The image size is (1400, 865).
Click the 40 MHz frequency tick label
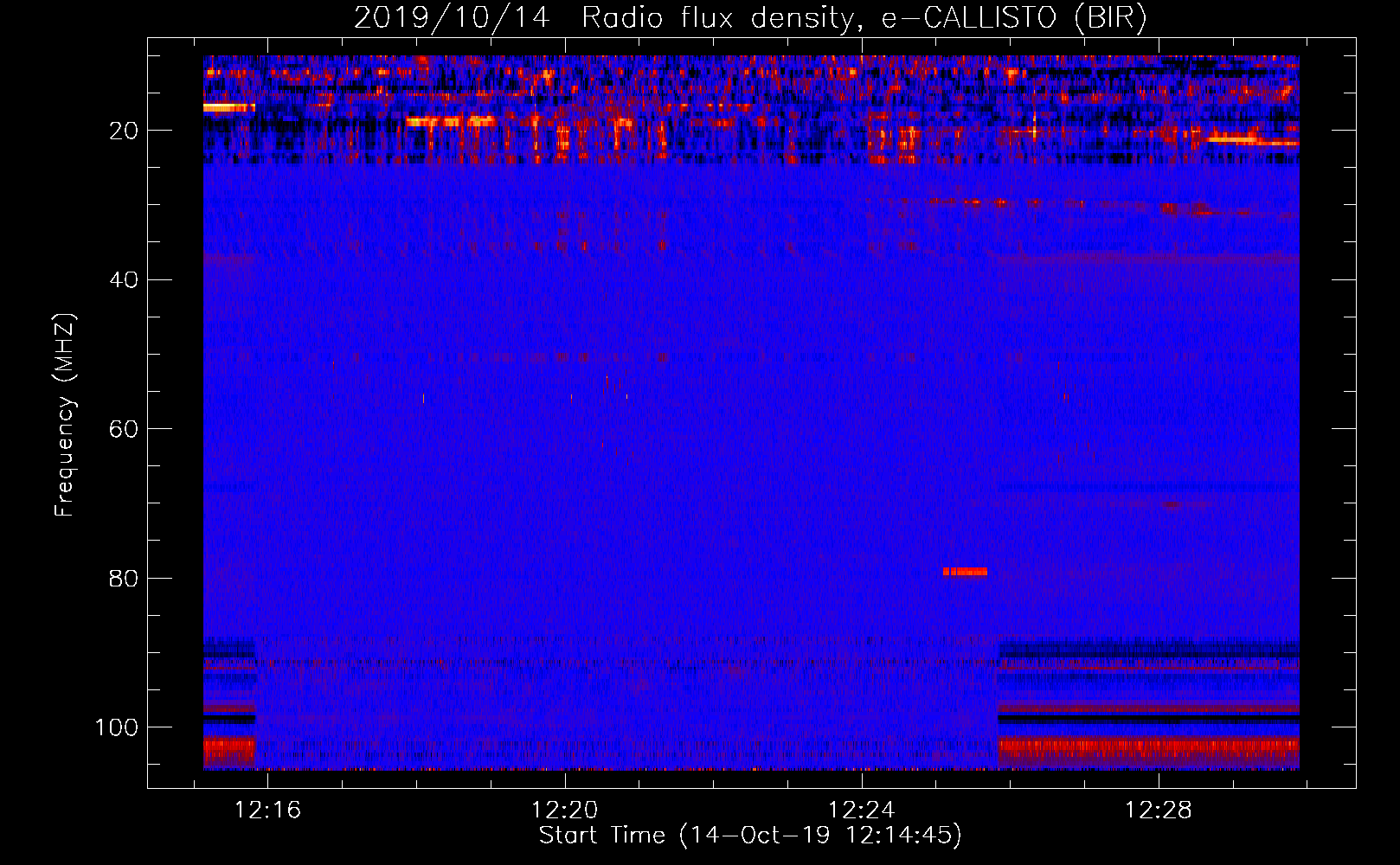click(124, 280)
